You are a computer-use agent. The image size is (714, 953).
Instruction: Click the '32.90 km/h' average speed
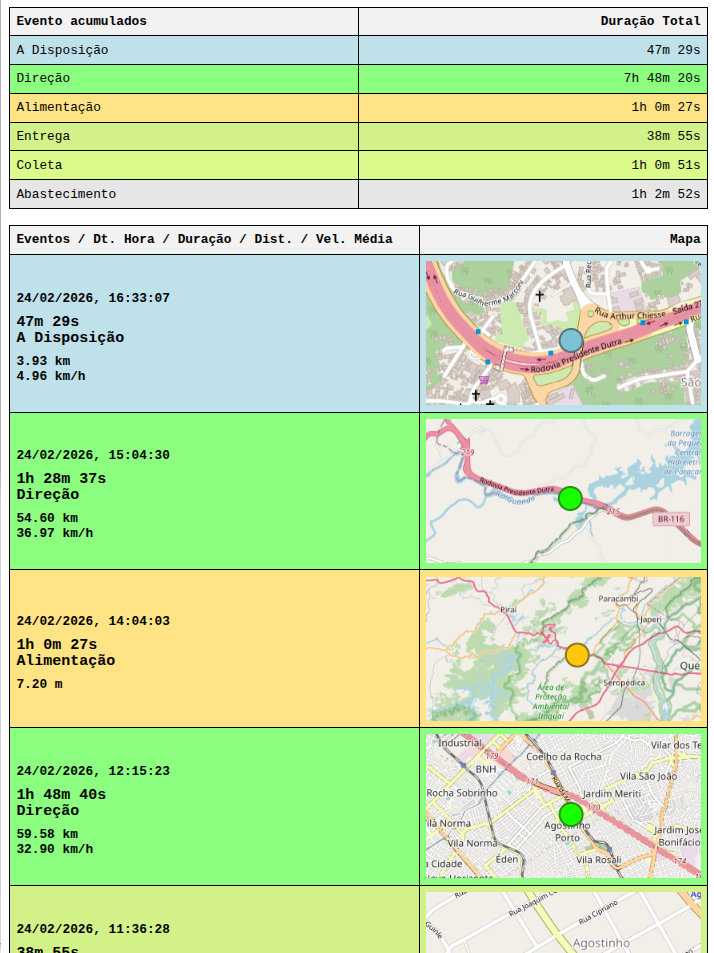[x=55, y=849]
